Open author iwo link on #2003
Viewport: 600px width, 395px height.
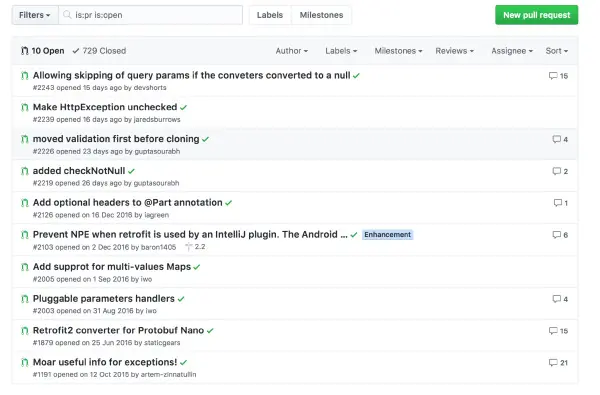click(x=151, y=311)
